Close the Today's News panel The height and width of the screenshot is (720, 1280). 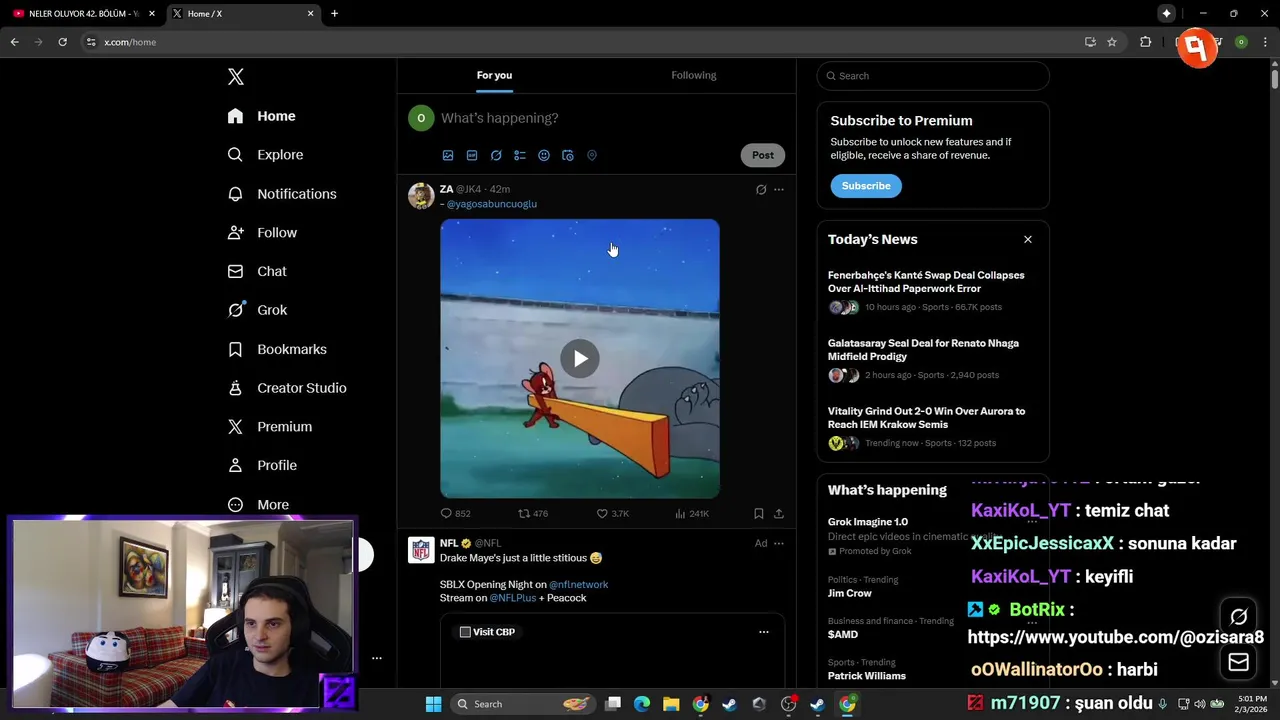pos(1028,240)
